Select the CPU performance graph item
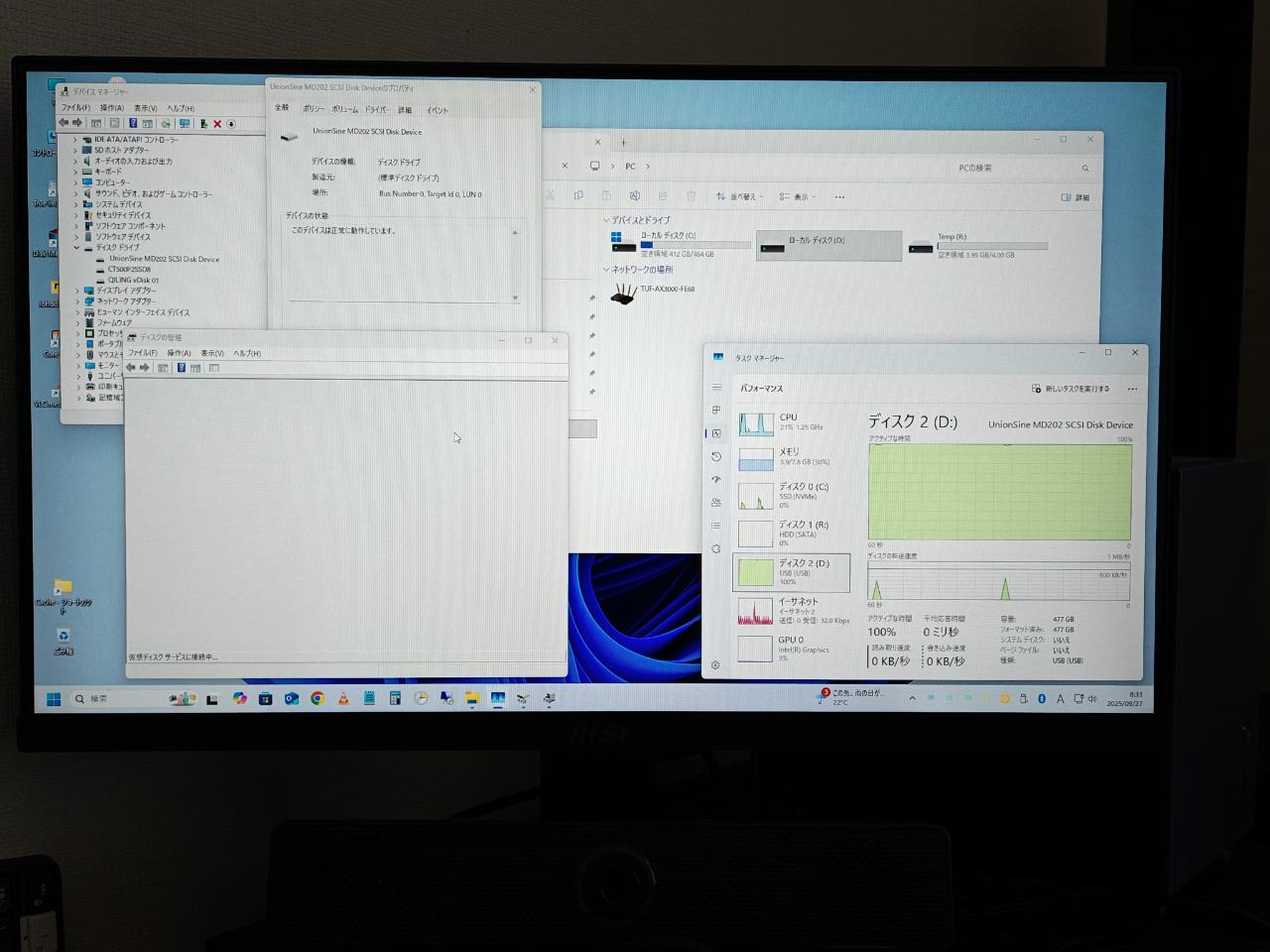1270x952 pixels. (791, 423)
